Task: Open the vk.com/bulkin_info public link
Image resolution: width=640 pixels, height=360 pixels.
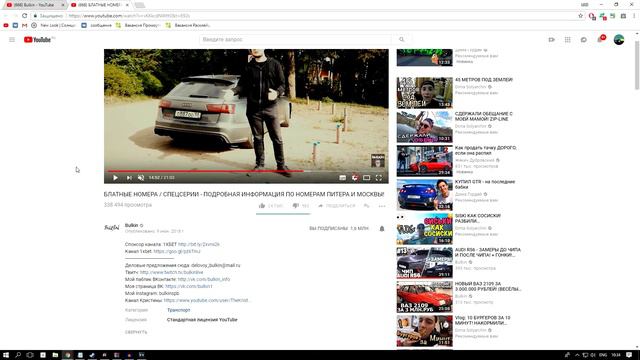Action: tap(204, 279)
